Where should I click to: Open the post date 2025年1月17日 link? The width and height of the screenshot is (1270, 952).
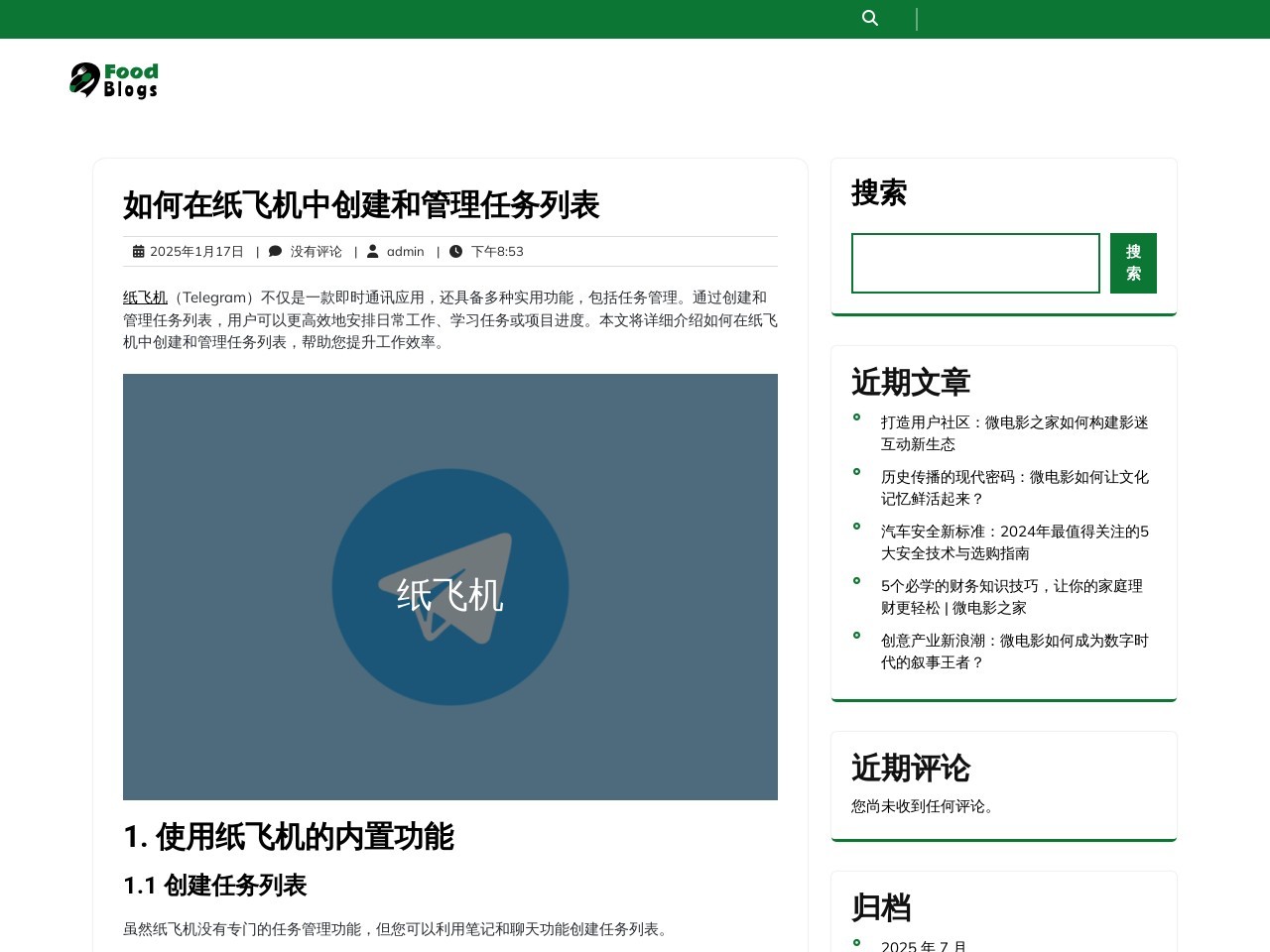coord(196,252)
